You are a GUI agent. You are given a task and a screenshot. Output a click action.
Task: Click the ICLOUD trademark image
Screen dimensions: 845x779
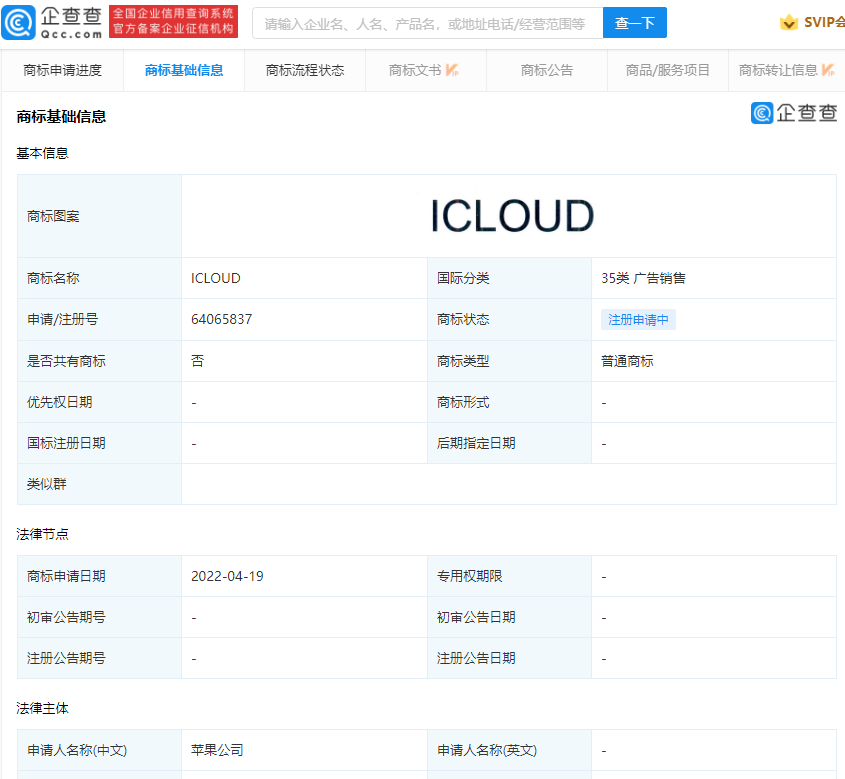point(512,215)
